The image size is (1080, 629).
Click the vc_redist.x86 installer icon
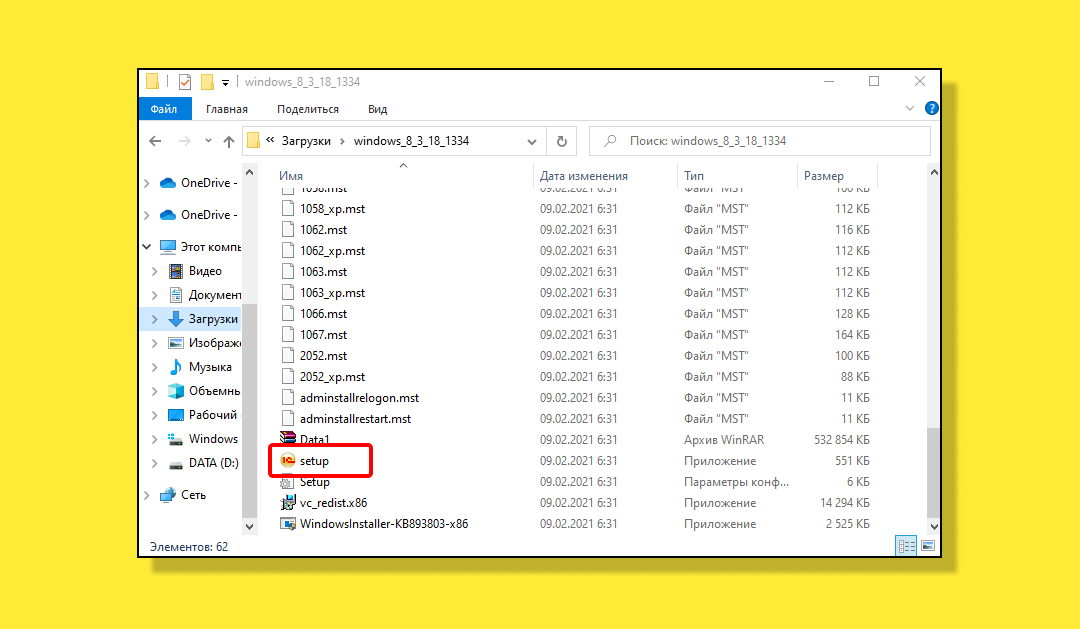point(288,503)
